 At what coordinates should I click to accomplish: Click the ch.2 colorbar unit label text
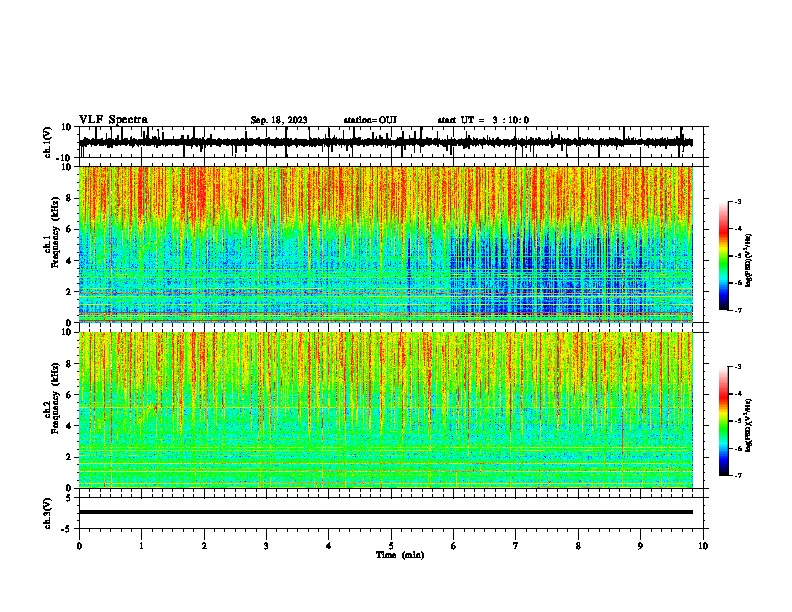pyautogui.click(x=749, y=425)
